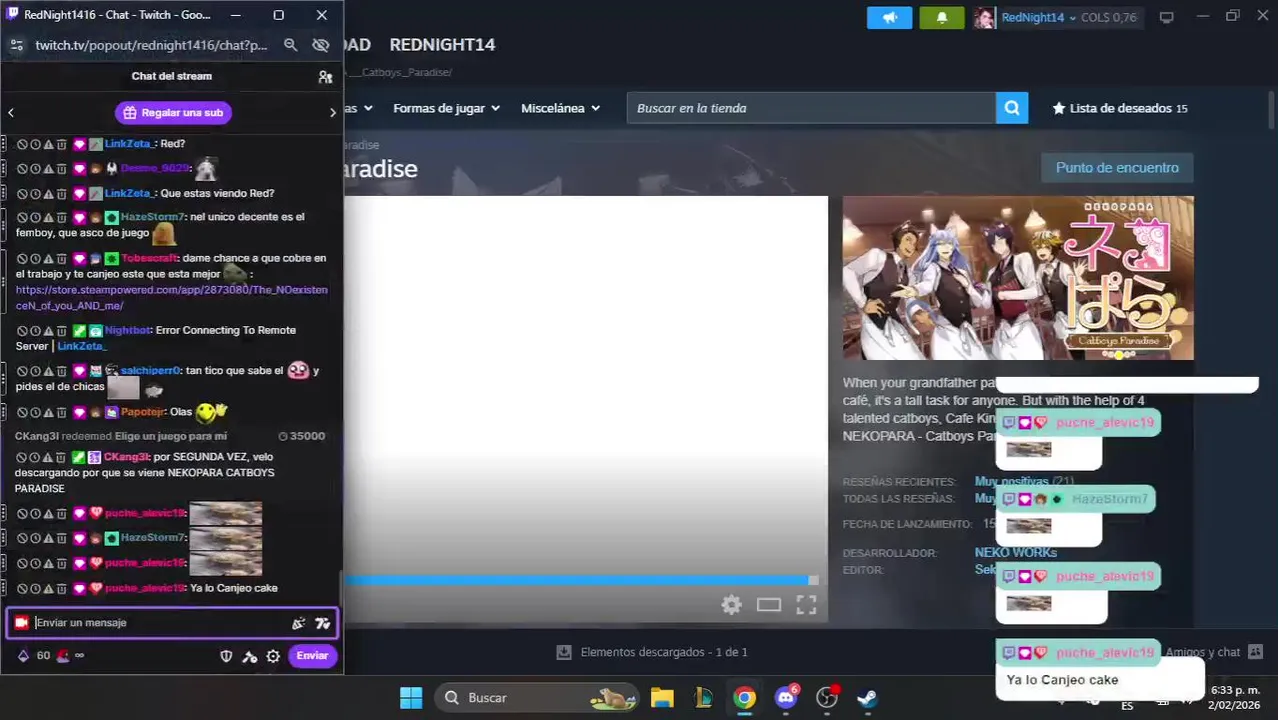Click the Regalar una sub gift button

(173, 113)
